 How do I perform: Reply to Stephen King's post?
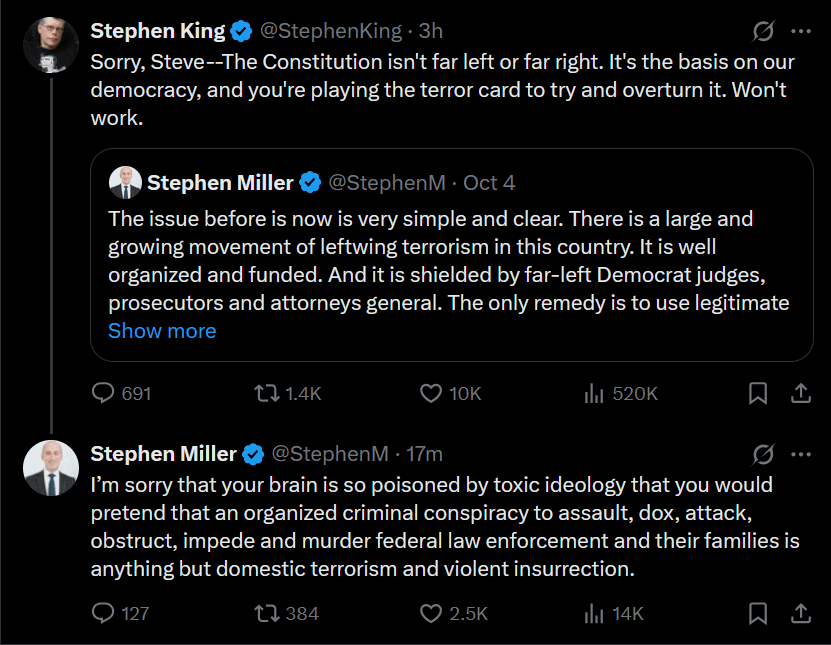(104, 394)
